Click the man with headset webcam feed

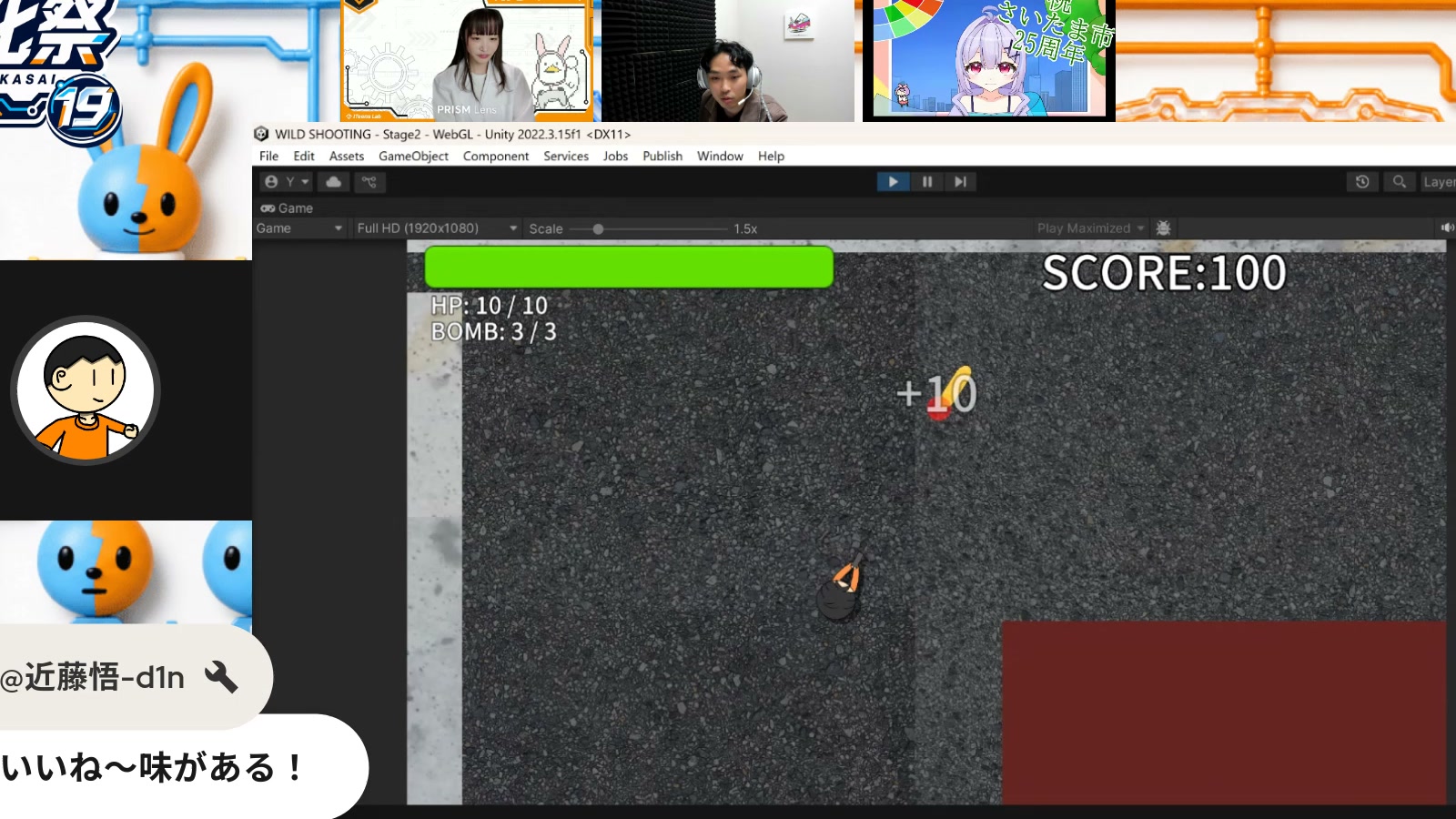tap(728, 61)
